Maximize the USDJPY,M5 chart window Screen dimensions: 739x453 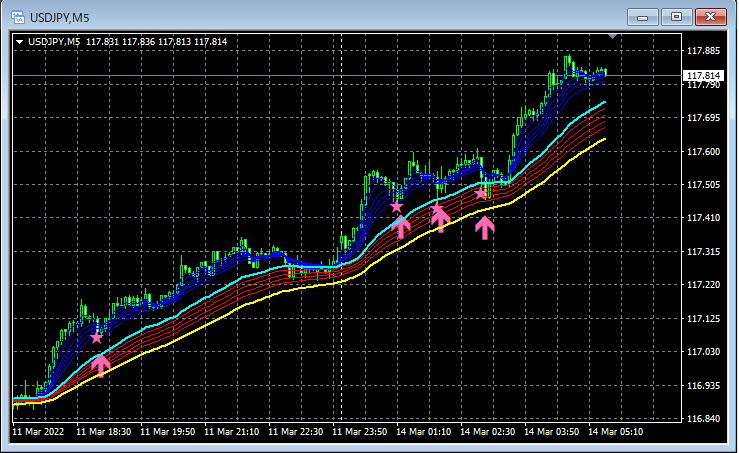[x=676, y=17]
